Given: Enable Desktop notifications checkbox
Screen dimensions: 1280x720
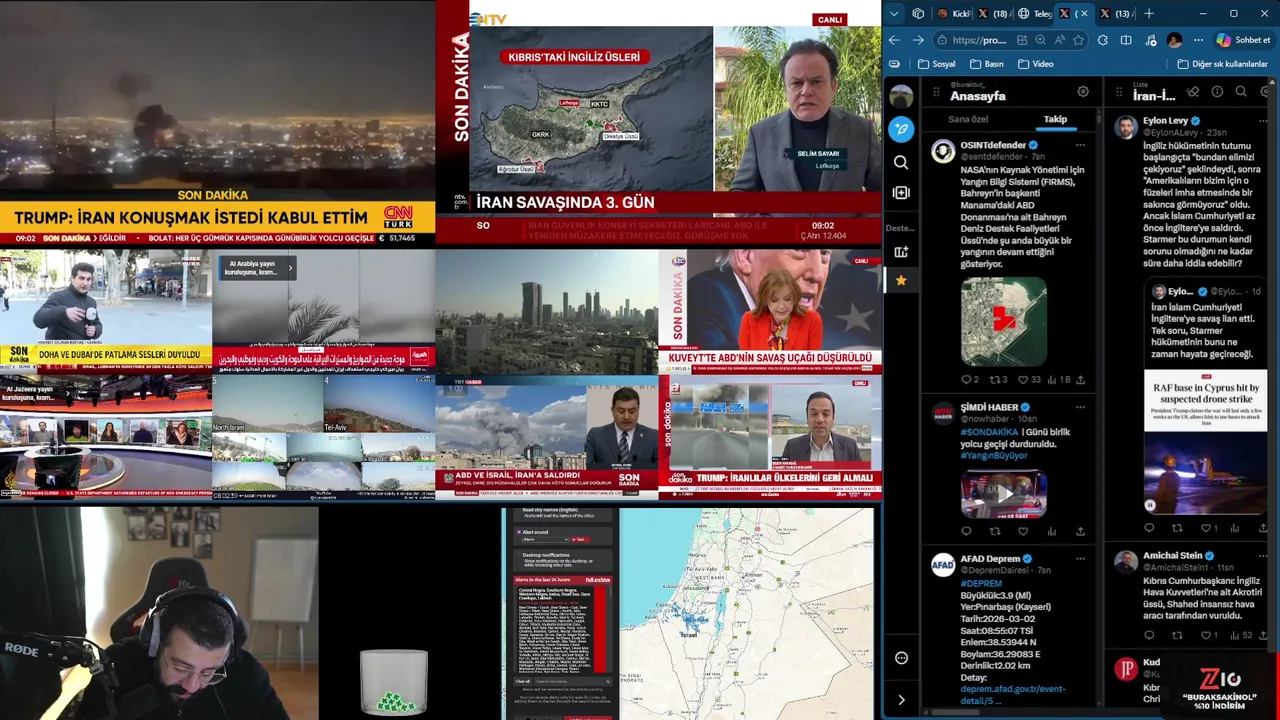Looking at the screenshot, I should (518, 556).
